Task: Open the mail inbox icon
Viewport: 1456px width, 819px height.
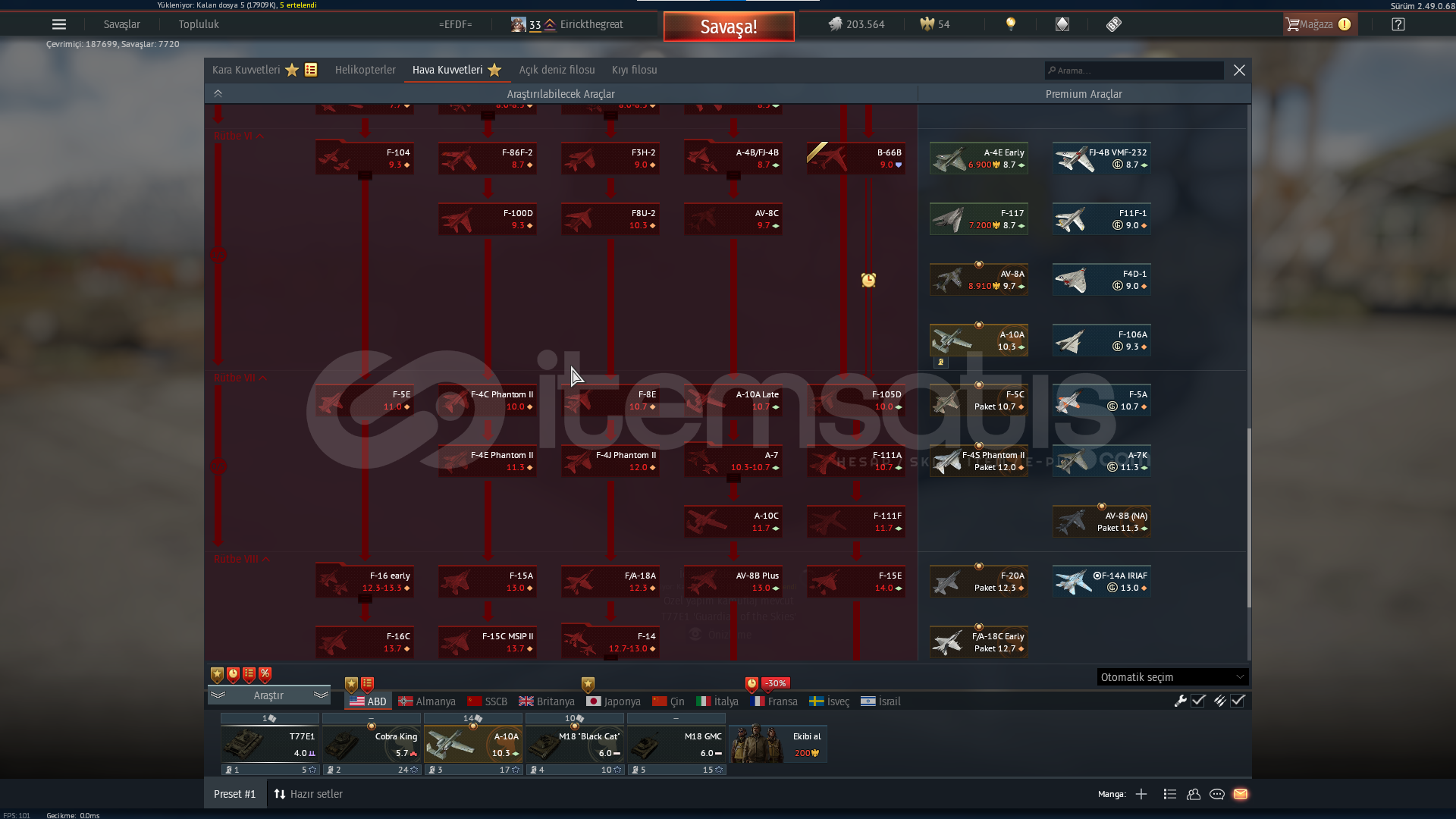Action: click(1241, 794)
